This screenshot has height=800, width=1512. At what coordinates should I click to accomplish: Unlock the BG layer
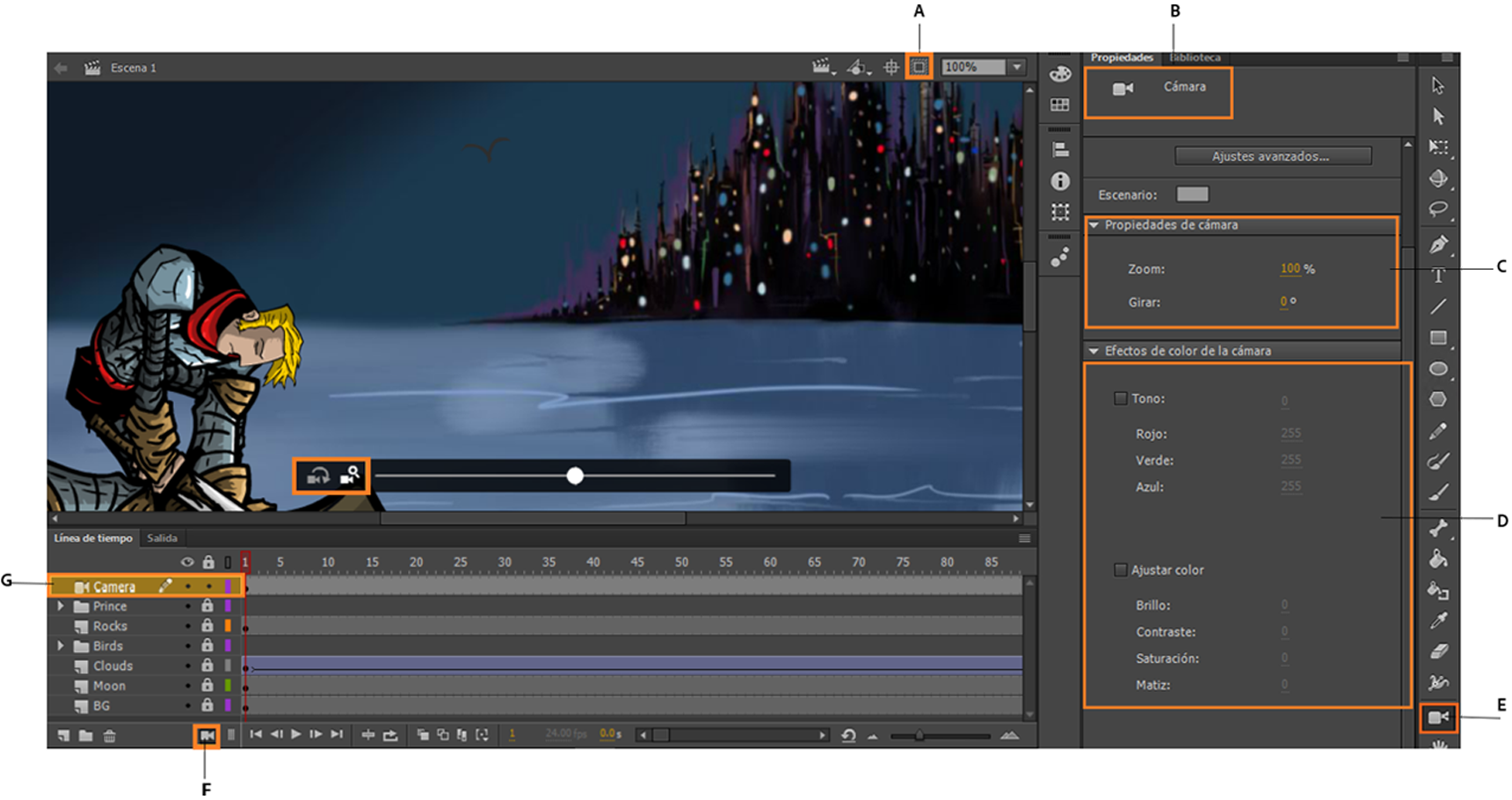pos(207,705)
